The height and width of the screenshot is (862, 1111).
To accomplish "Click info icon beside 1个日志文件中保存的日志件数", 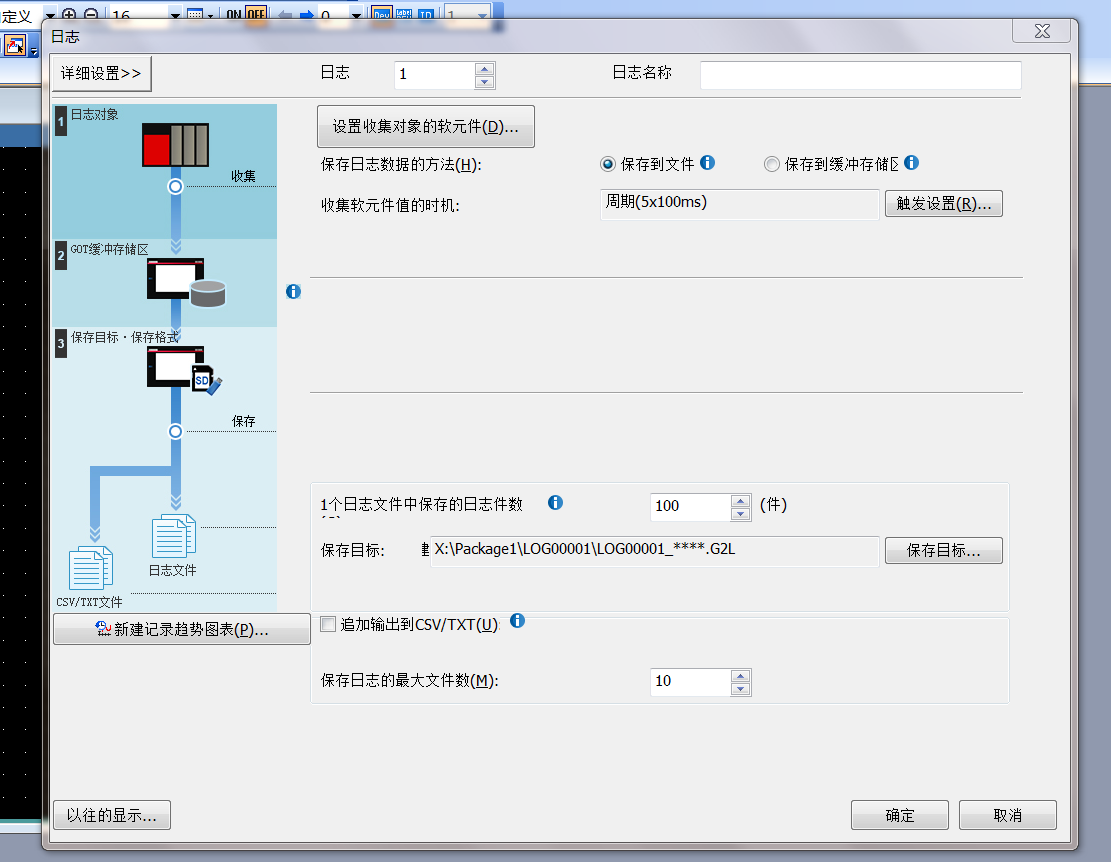I will [x=555, y=503].
